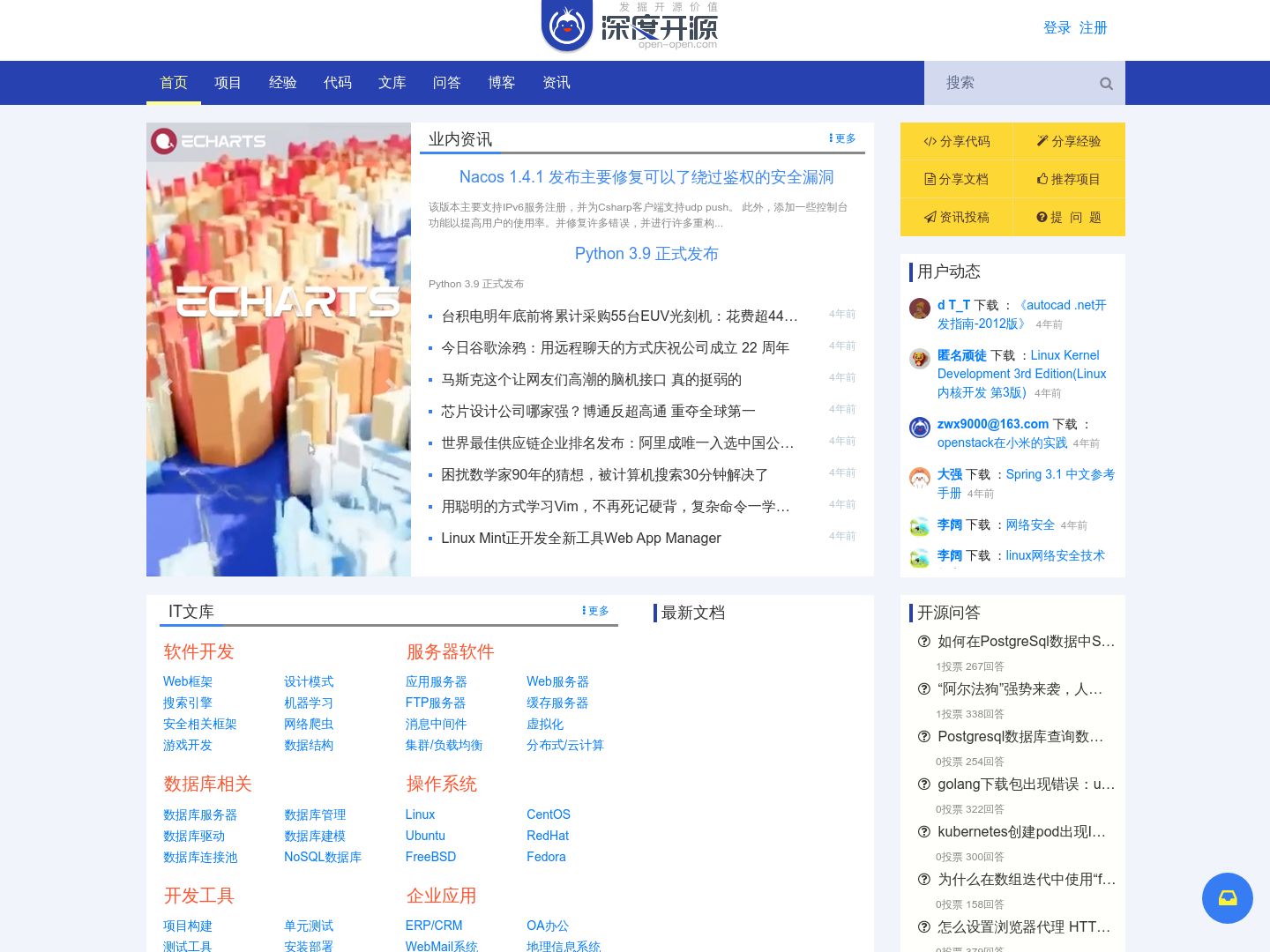Open 资讯 nav tab
The image size is (1270, 952).
[x=556, y=83]
